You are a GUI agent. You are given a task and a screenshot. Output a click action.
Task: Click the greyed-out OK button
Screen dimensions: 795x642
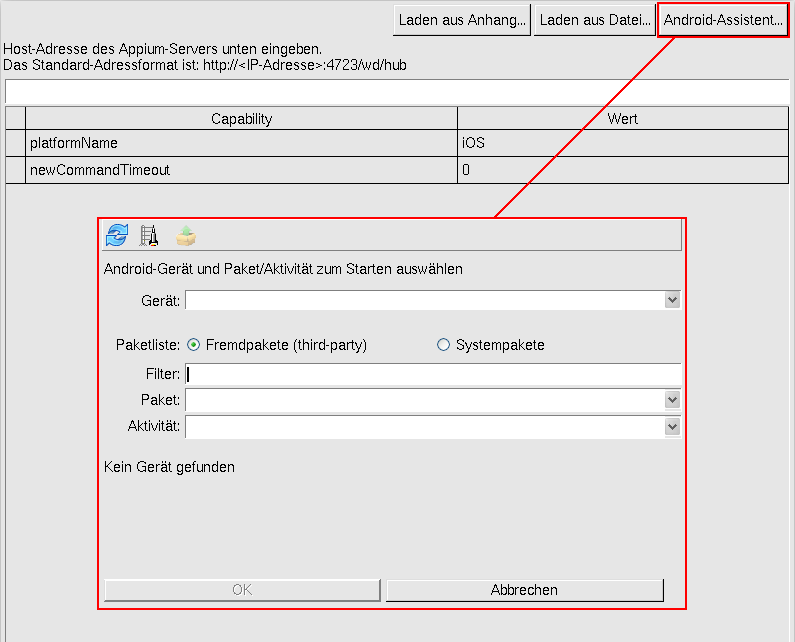pyautogui.click(x=242, y=590)
